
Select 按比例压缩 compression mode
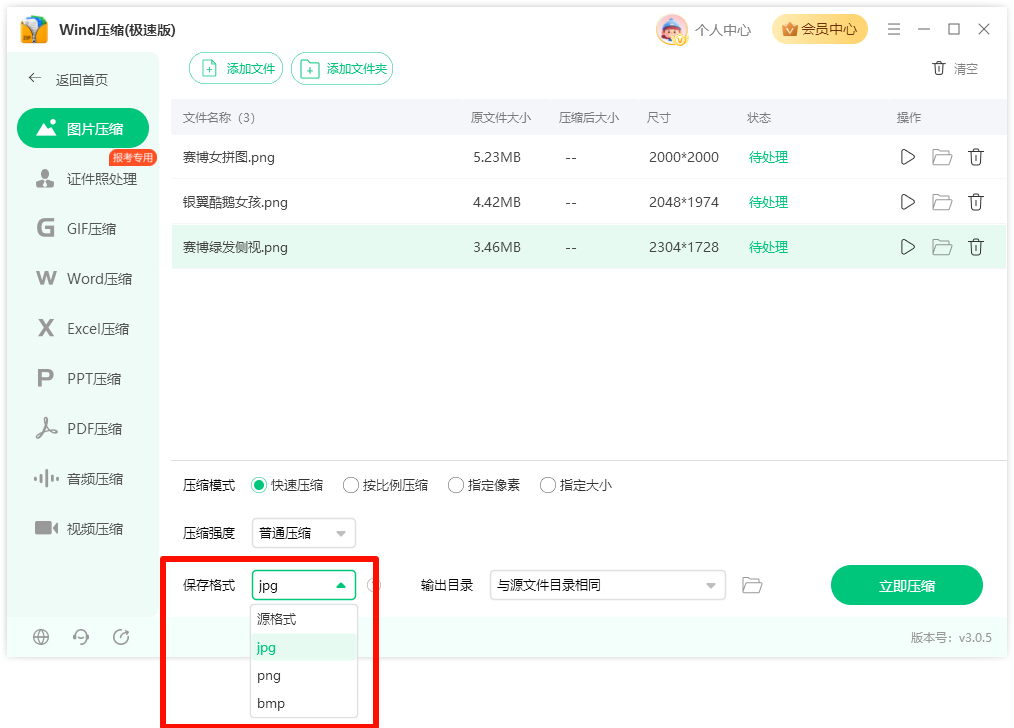(x=385, y=485)
